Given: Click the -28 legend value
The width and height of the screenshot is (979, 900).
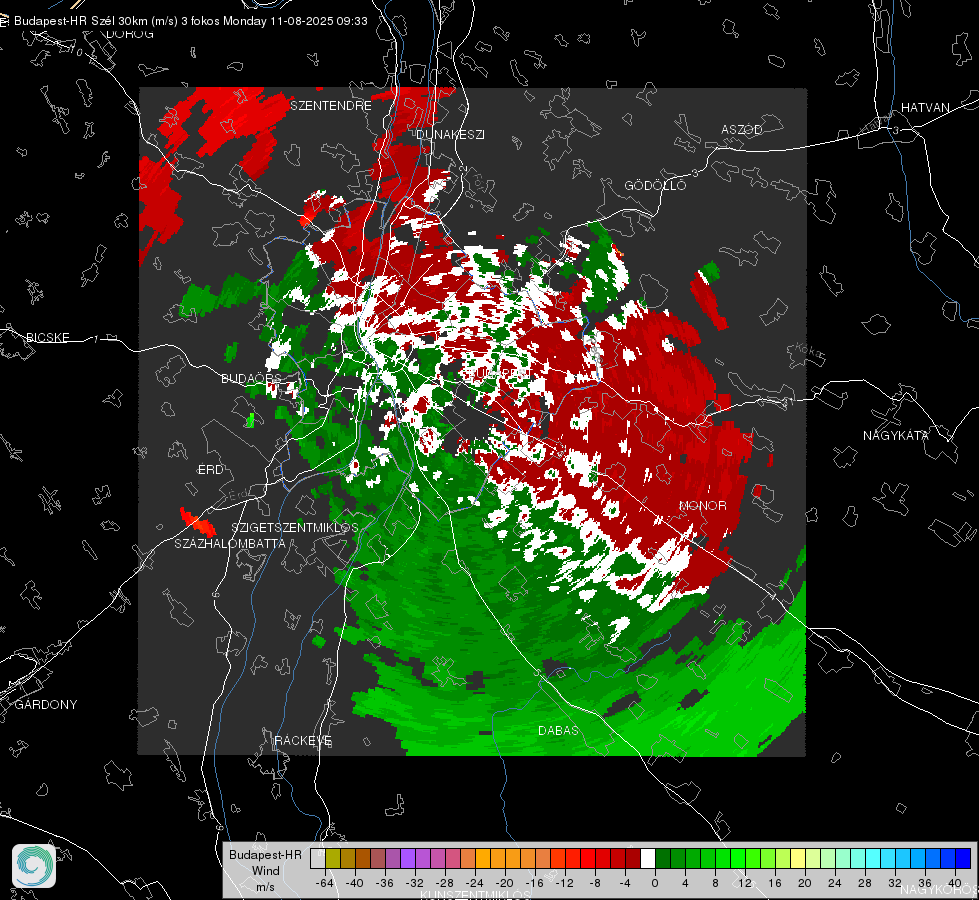Looking at the screenshot, I should (445, 883).
